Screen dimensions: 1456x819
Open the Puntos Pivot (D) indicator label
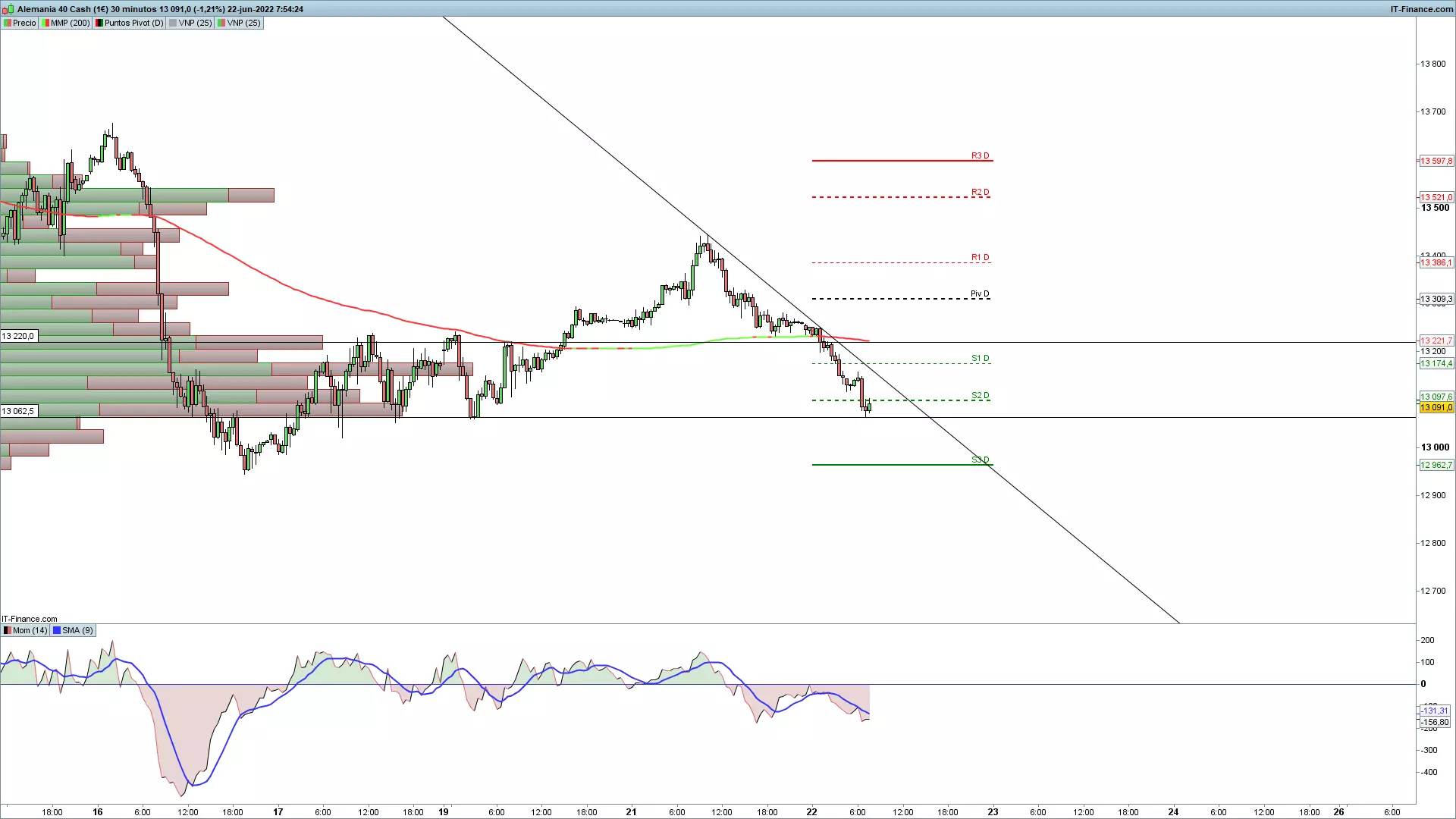130,23
